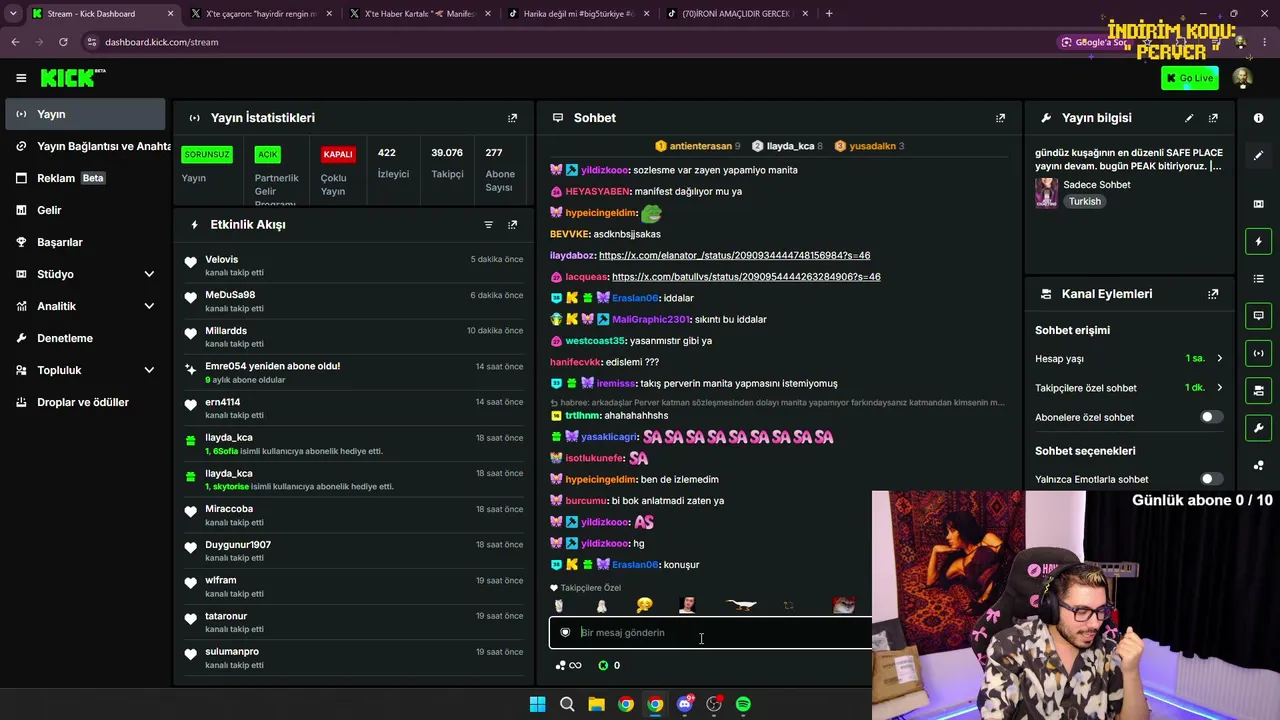Click username Eraslan06 on 'konuşur' message
This screenshot has width=1280, height=720.
[635, 565]
